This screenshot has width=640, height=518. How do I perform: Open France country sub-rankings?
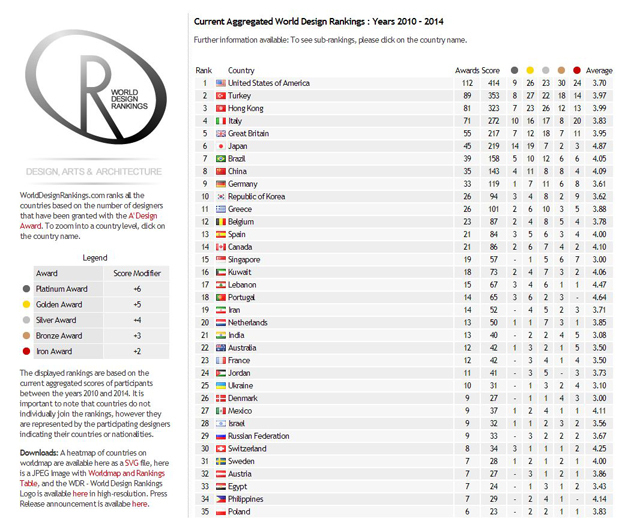click(239, 361)
